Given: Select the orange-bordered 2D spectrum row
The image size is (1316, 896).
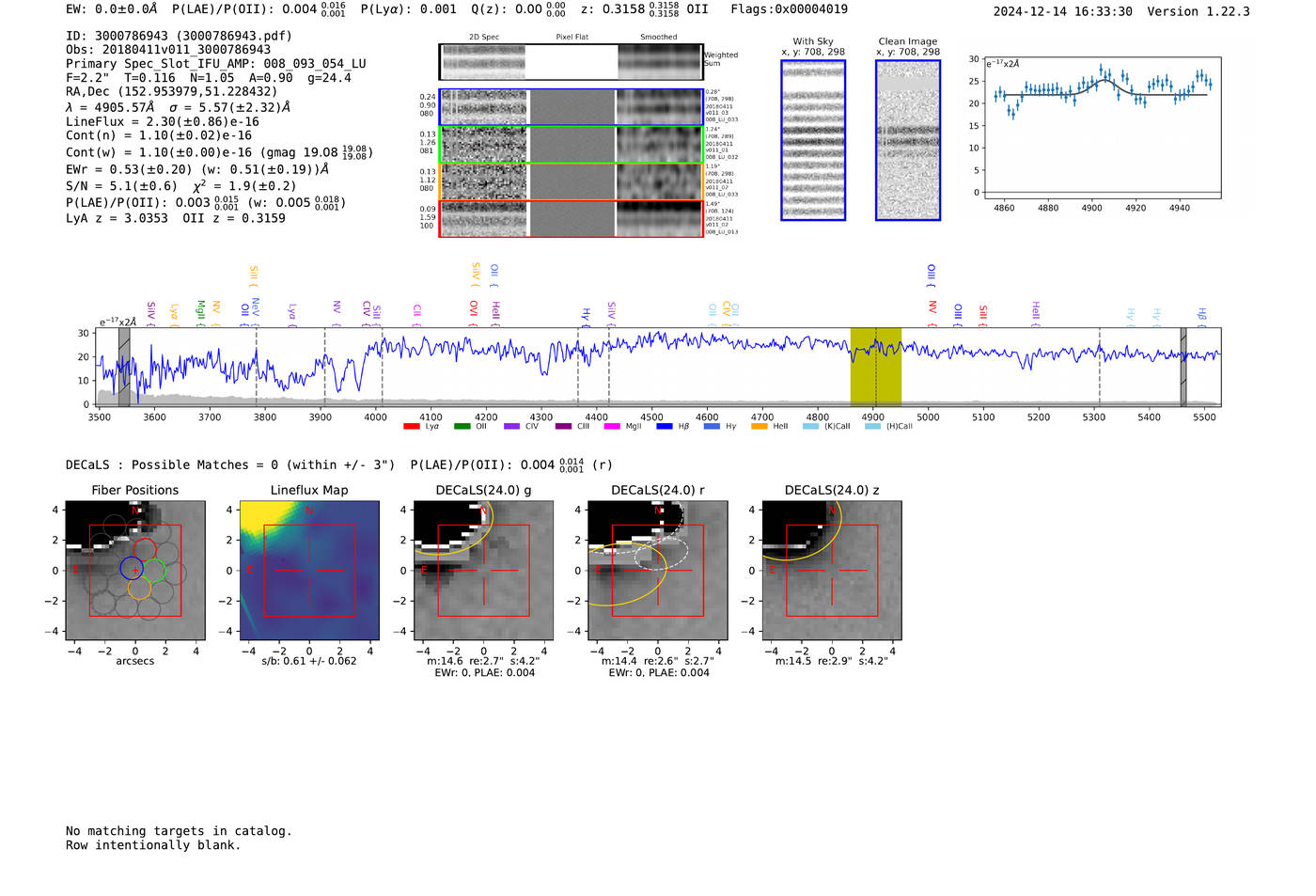Looking at the screenshot, I should click(571, 181).
